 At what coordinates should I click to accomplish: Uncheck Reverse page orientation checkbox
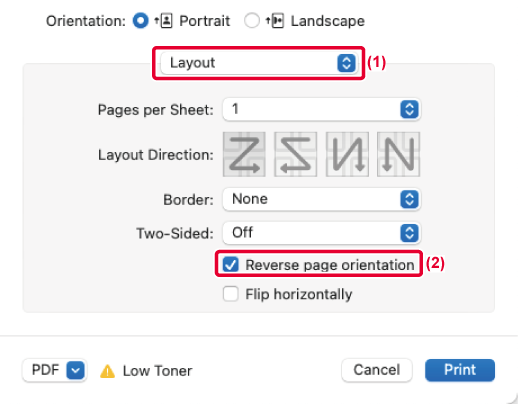(x=231, y=265)
